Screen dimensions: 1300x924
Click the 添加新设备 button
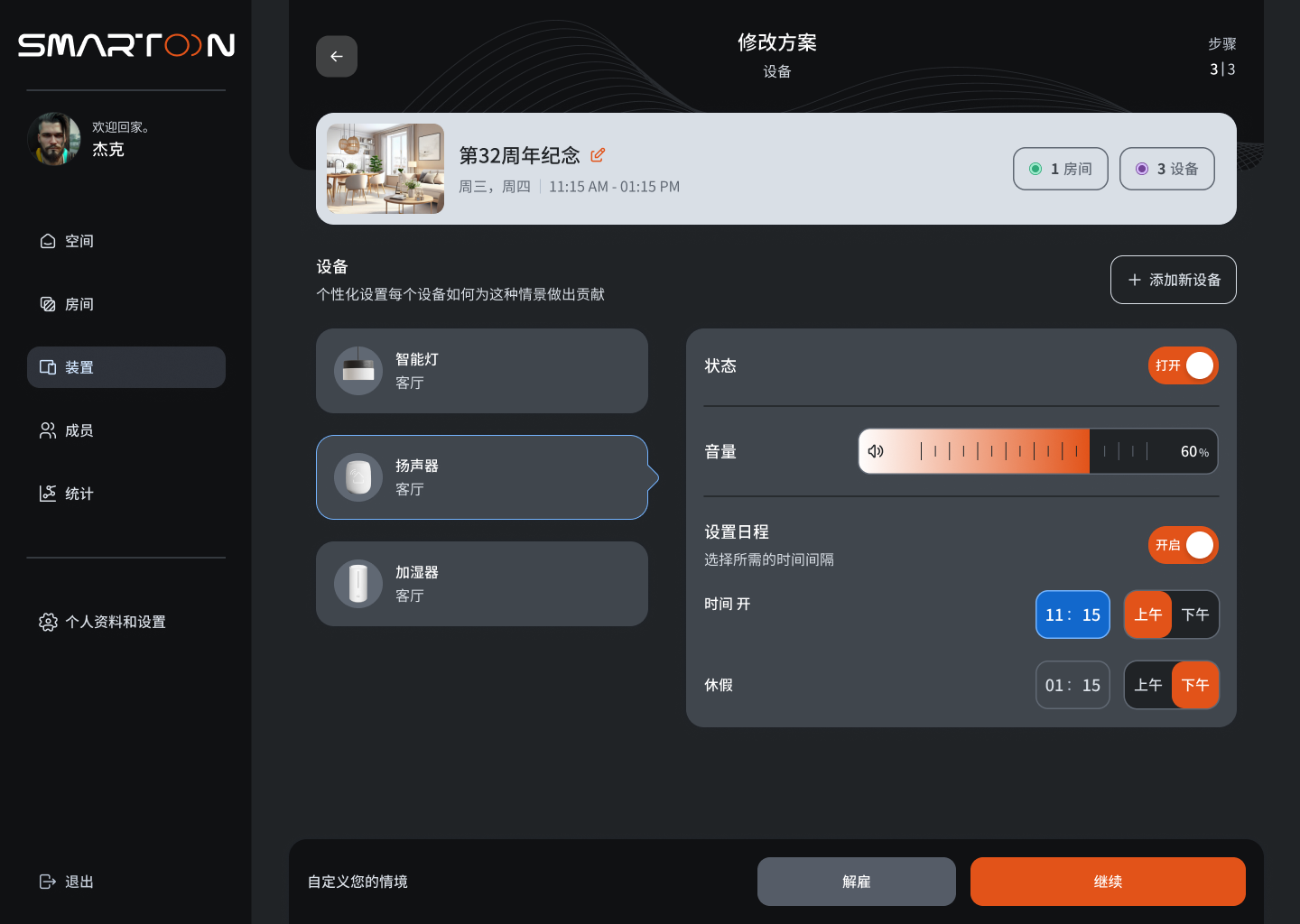[1173, 280]
